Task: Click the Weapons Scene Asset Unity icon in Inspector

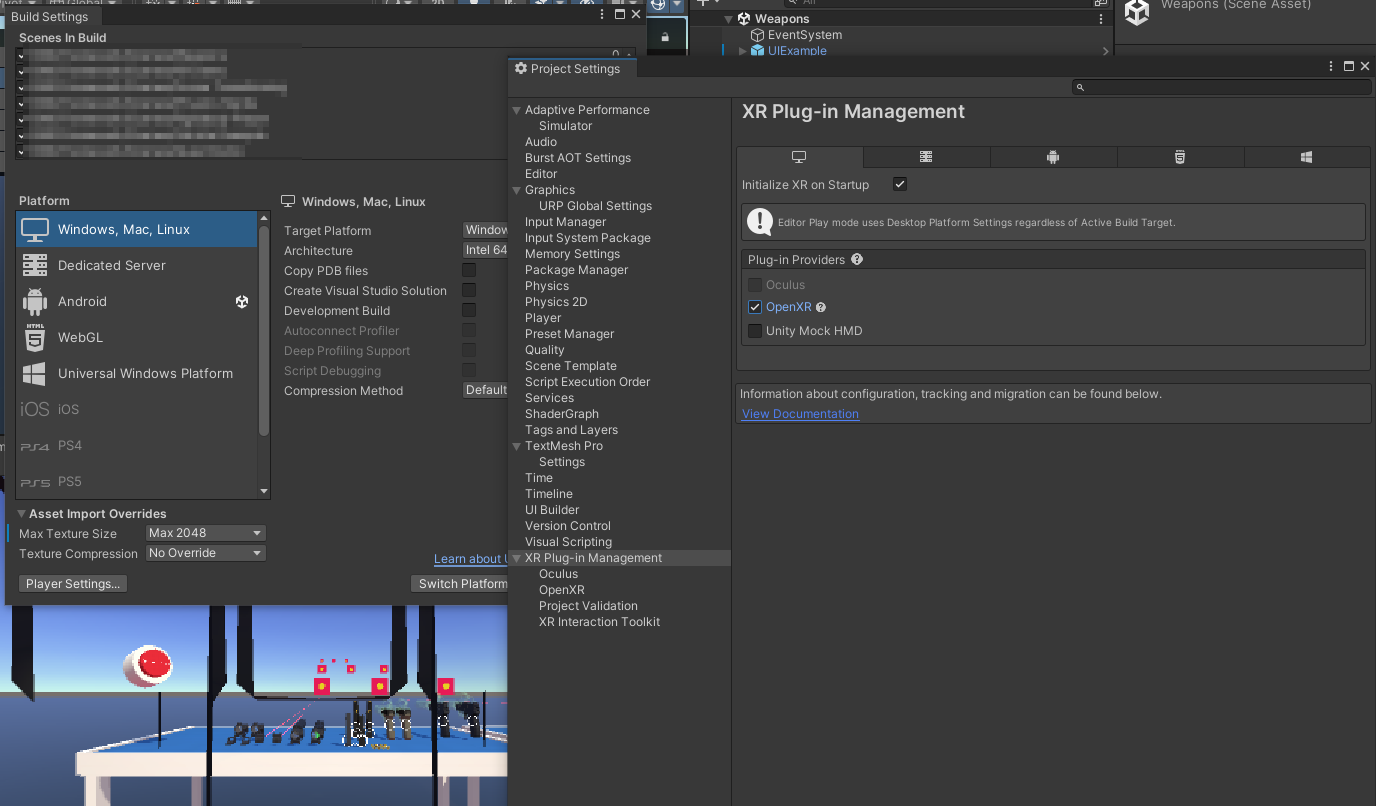Action: tap(1137, 12)
